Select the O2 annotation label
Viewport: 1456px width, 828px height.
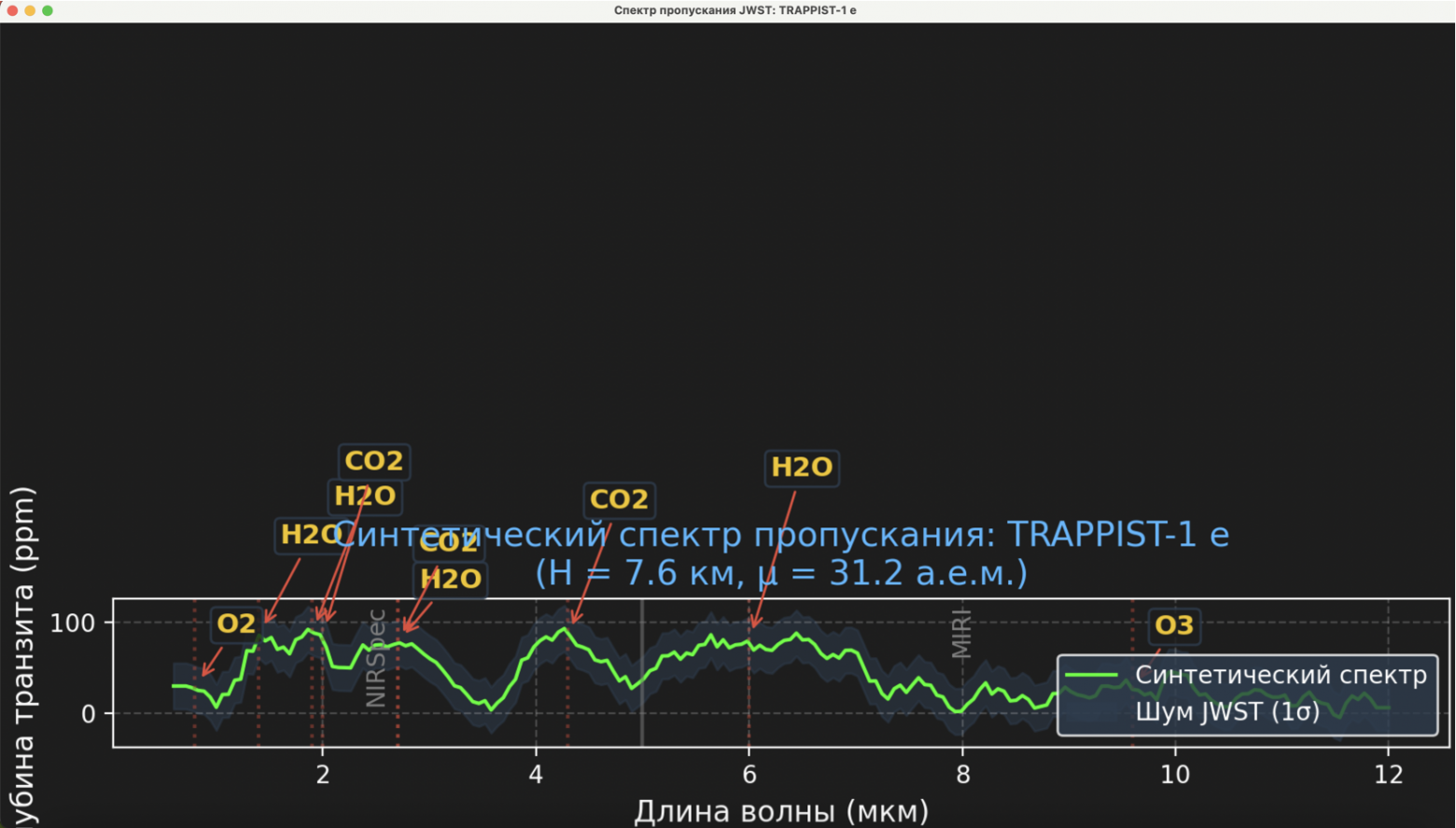tap(235, 625)
